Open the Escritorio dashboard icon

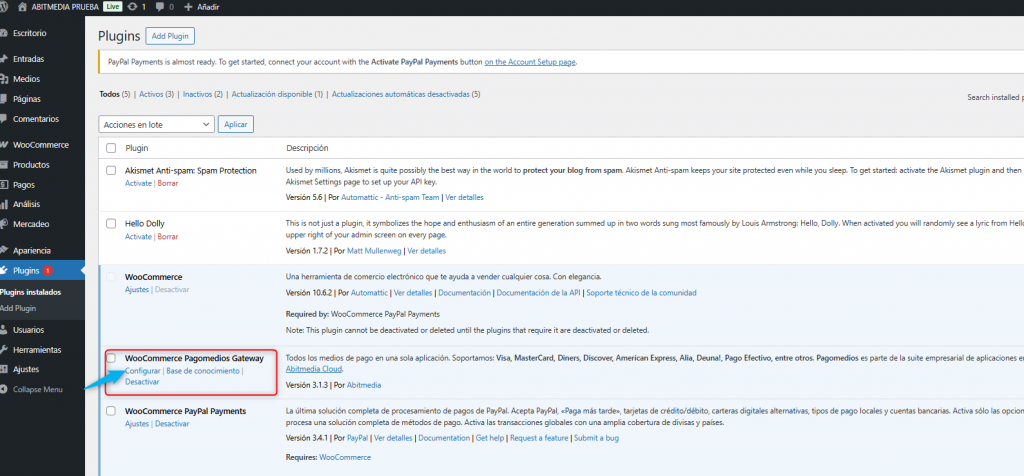coord(5,33)
